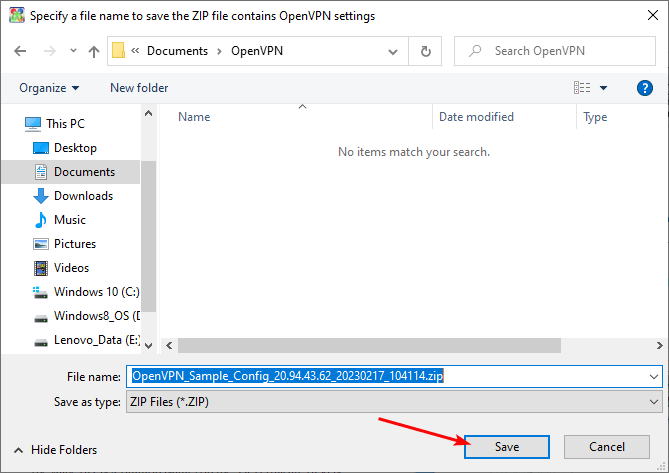Screen dimensions: 669x473
Task: Click the Save button
Action: pyautogui.click(x=506, y=447)
